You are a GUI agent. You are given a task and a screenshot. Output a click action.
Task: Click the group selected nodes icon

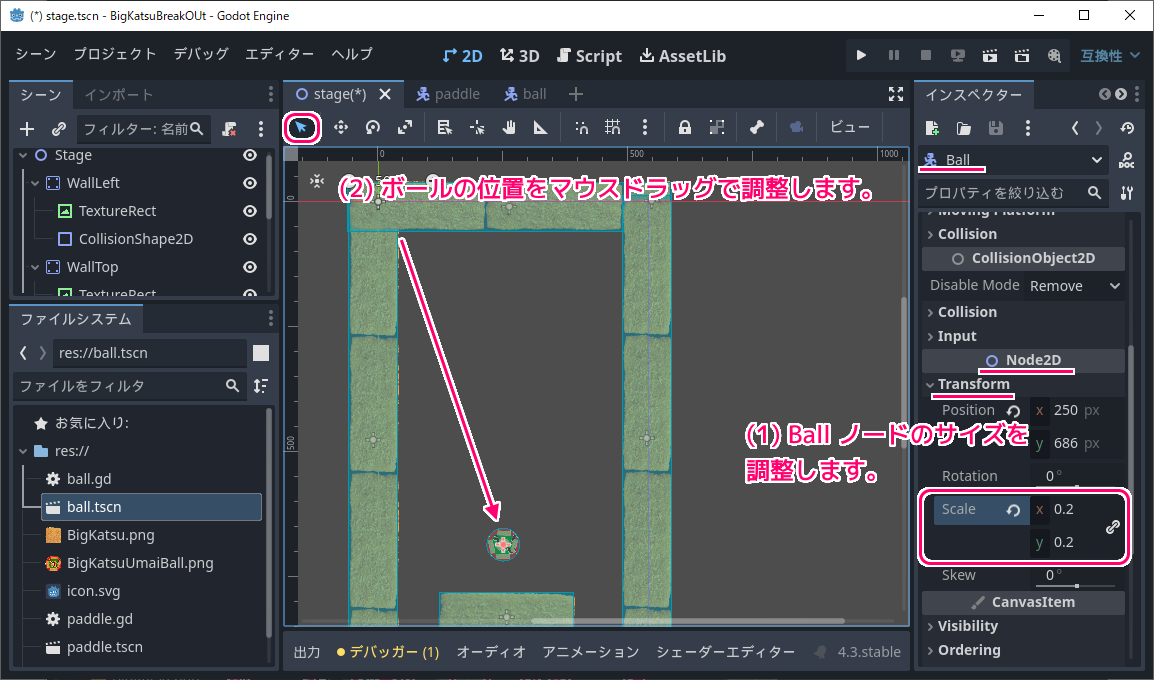[x=717, y=127]
